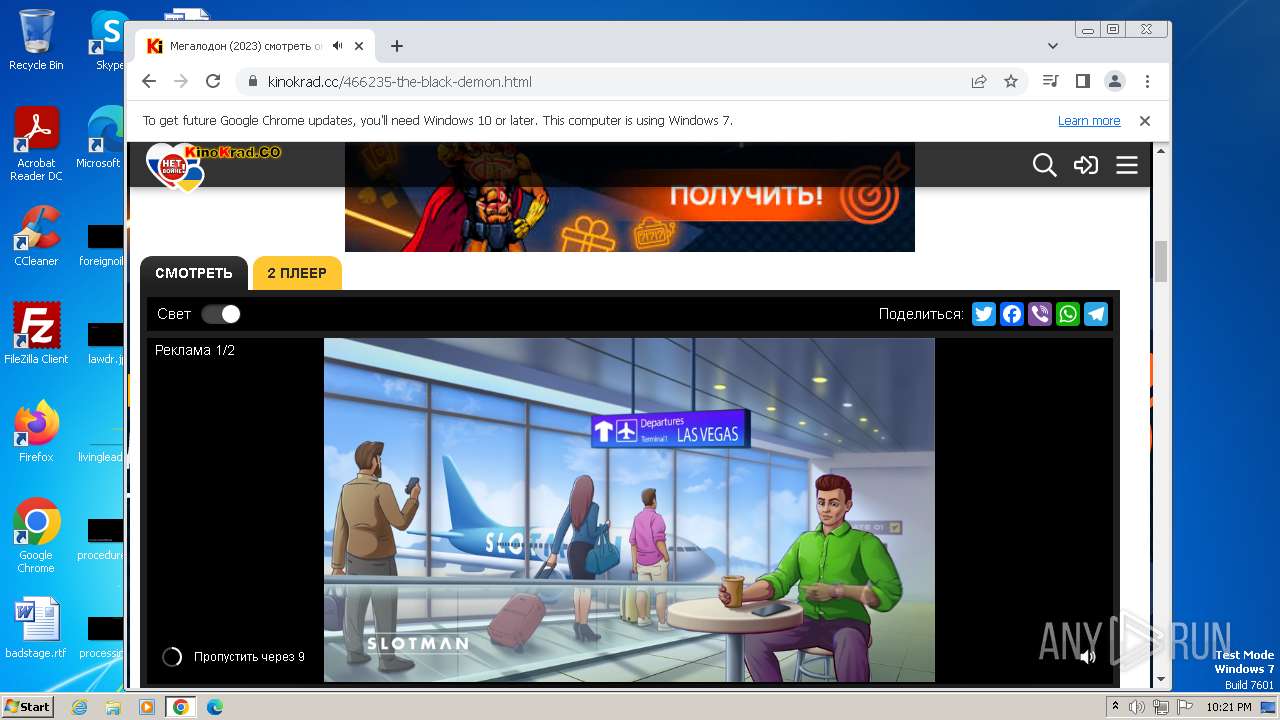Viewport: 1280px width, 720px height.
Task: Open Edge from the taskbar
Action: [x=214, y=707]
